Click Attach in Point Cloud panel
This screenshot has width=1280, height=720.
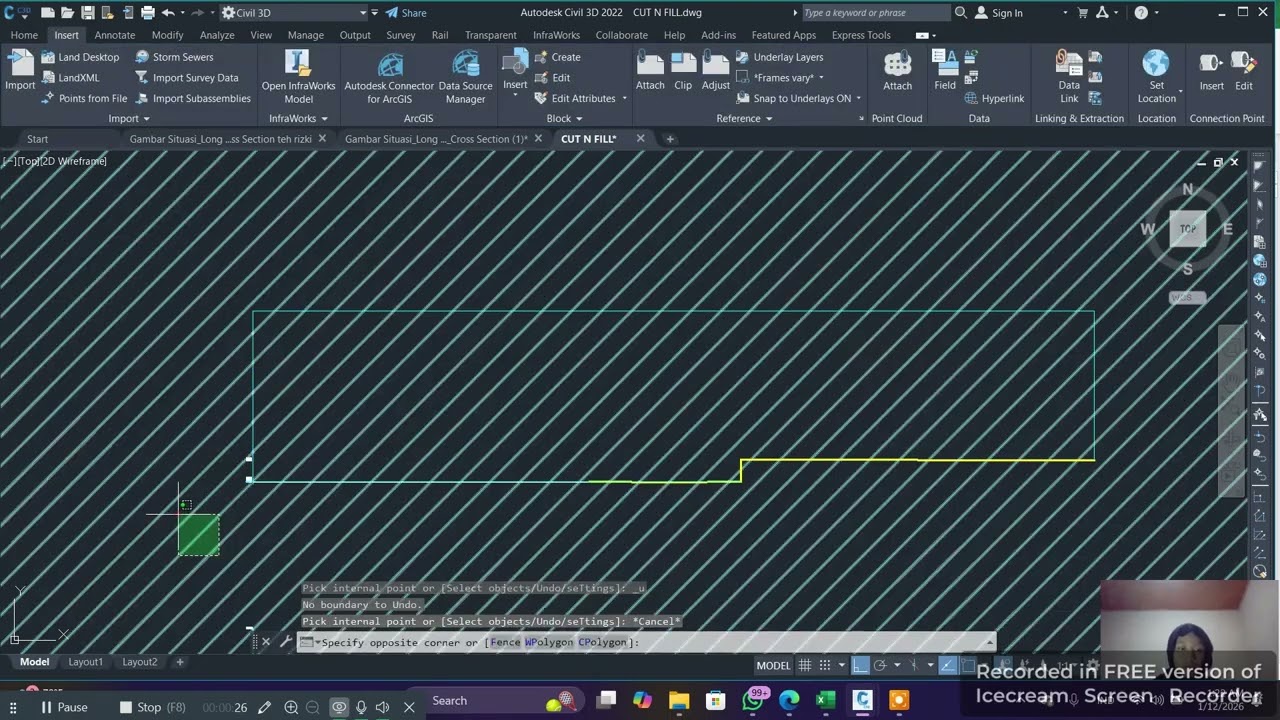(897, 70)
